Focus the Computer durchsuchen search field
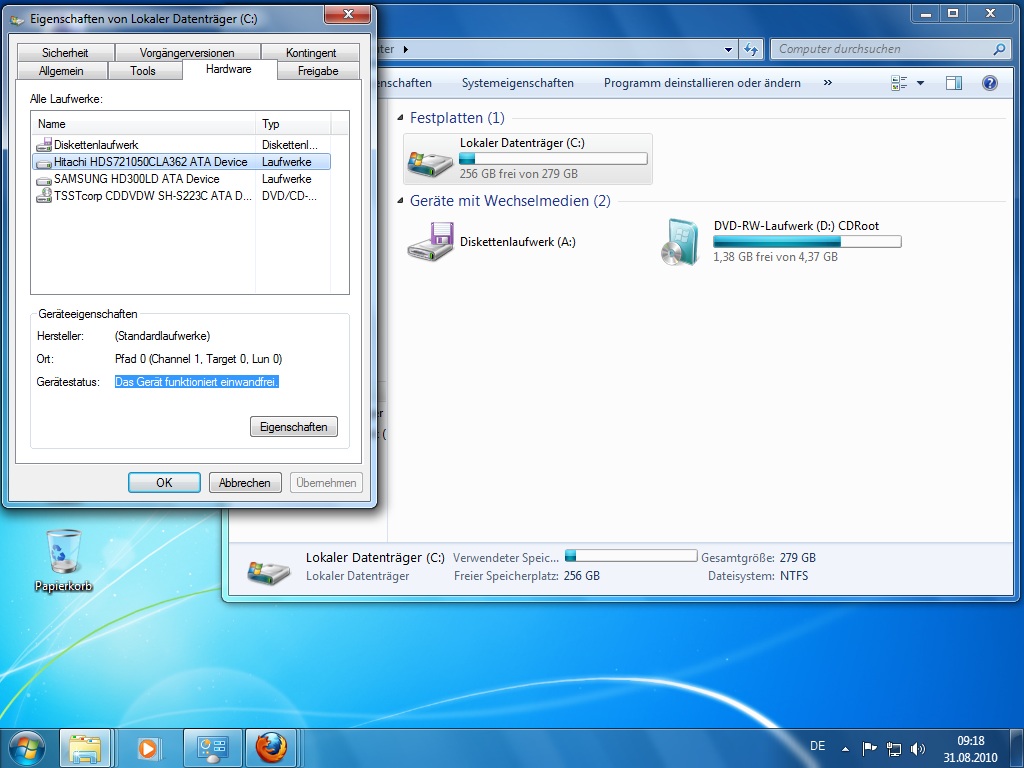 coord(883,49)
